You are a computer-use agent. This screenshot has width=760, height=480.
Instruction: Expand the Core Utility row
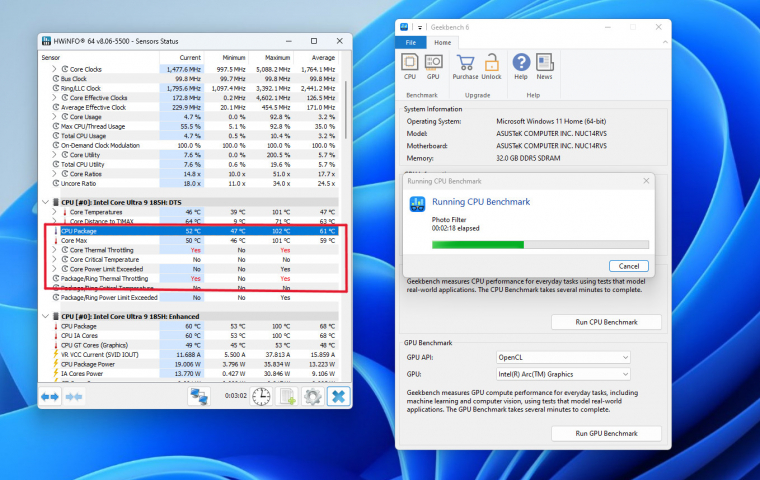click(x=54, y=155)
